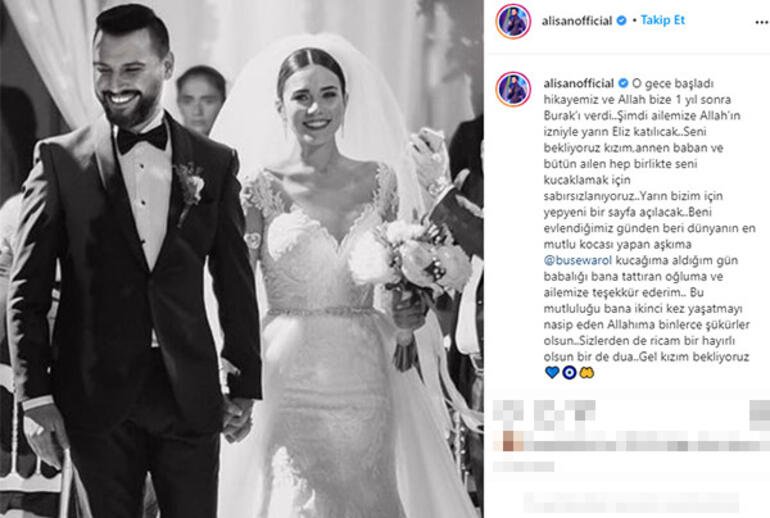Open the three-dot more options menu
This screenshot has width=770, height=518.
(x=761, y=22)
